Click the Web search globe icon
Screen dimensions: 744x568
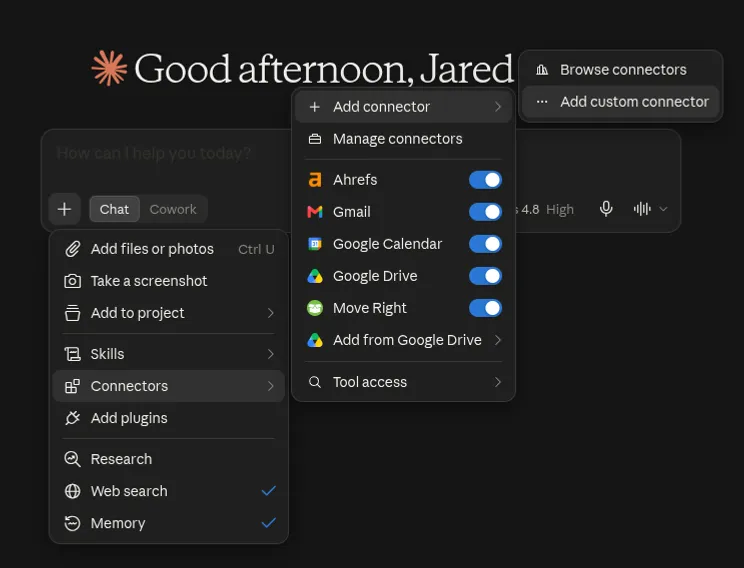click(73, 491)
